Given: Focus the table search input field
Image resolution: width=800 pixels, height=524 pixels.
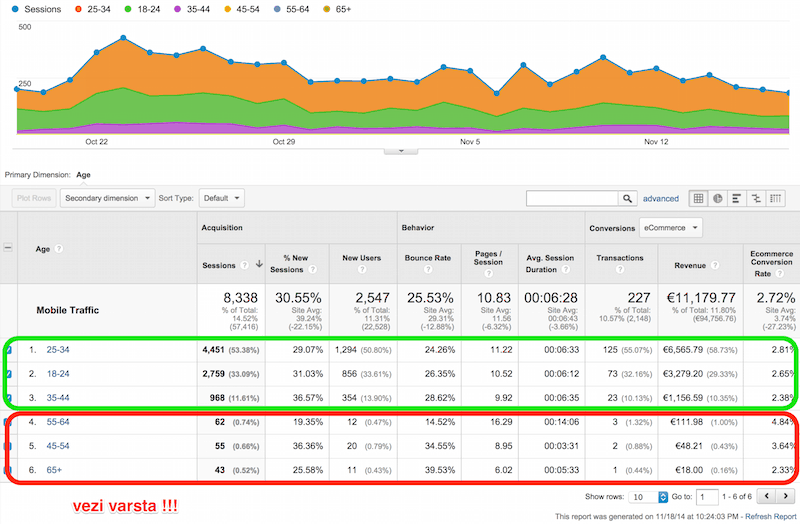Looking at the screenshot, I should (x=572, y=198).
